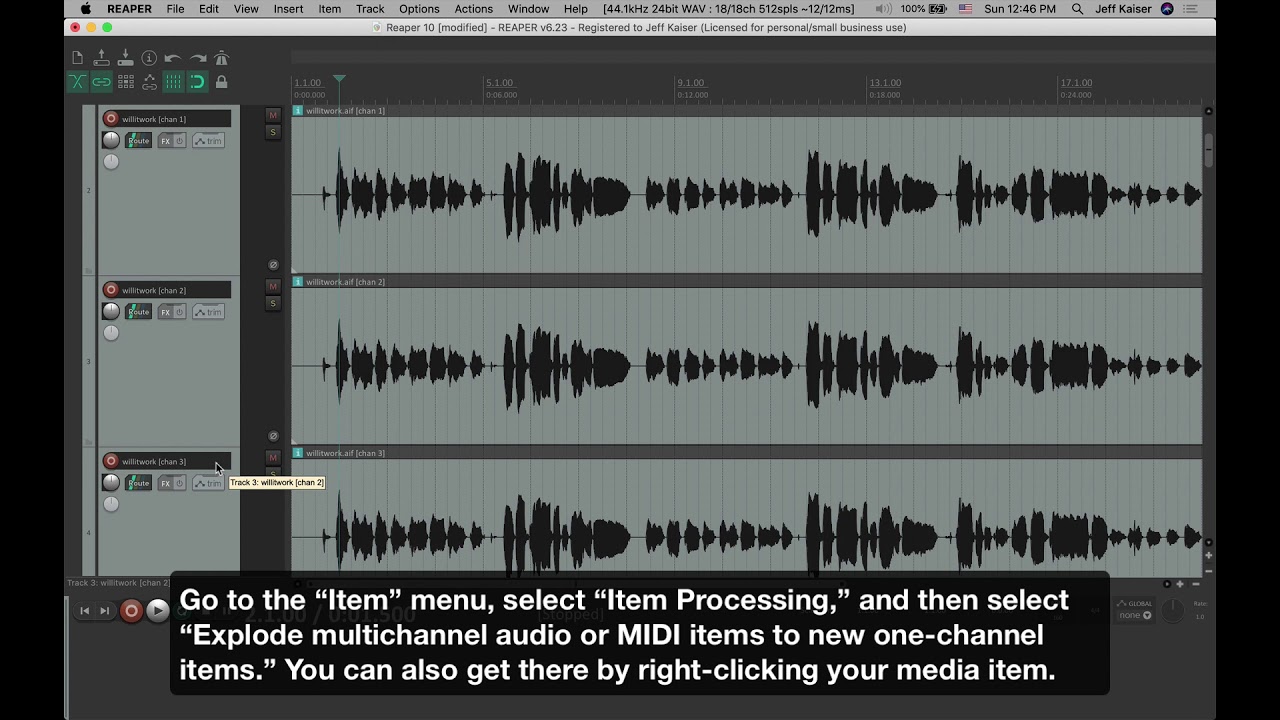
Task: Open the View menu
Action: 246,9
